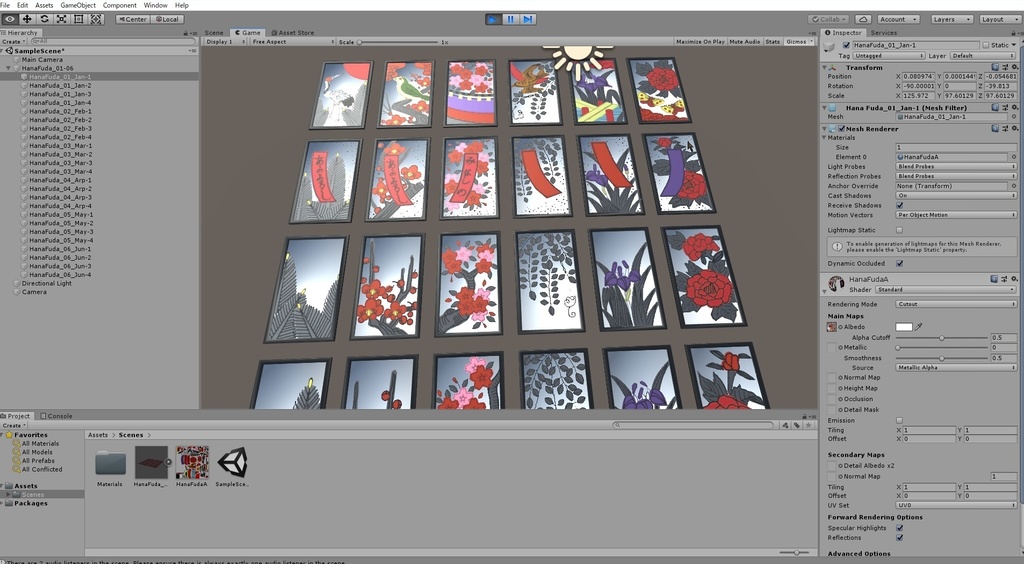
Task: Select the combined Transform tool
Action: [95, 19]
